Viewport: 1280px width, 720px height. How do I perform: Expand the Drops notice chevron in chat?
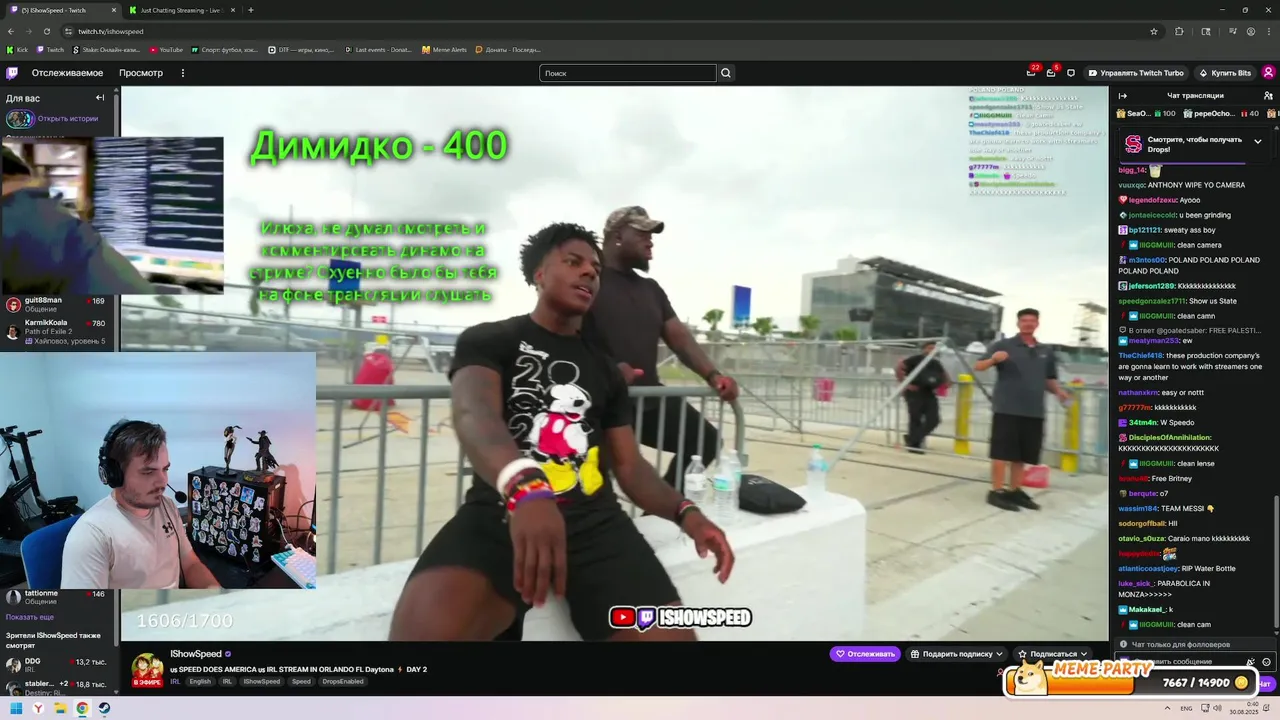click(1257, 141)
